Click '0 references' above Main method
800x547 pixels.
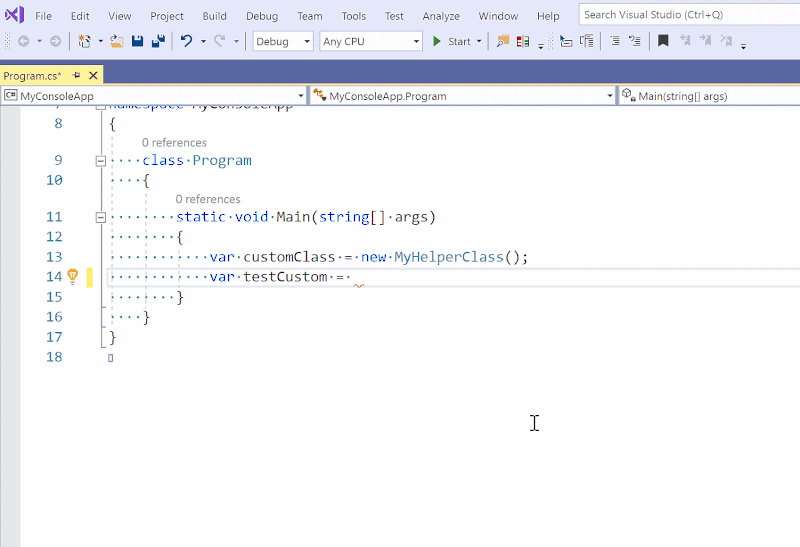pyautogui.click(x=208, y=199)
